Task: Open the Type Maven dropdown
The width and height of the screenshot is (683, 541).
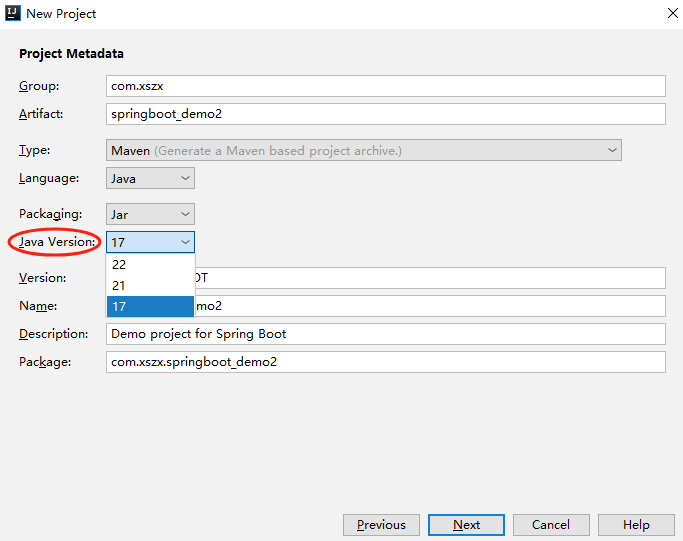Action: (x=364, y=150)
